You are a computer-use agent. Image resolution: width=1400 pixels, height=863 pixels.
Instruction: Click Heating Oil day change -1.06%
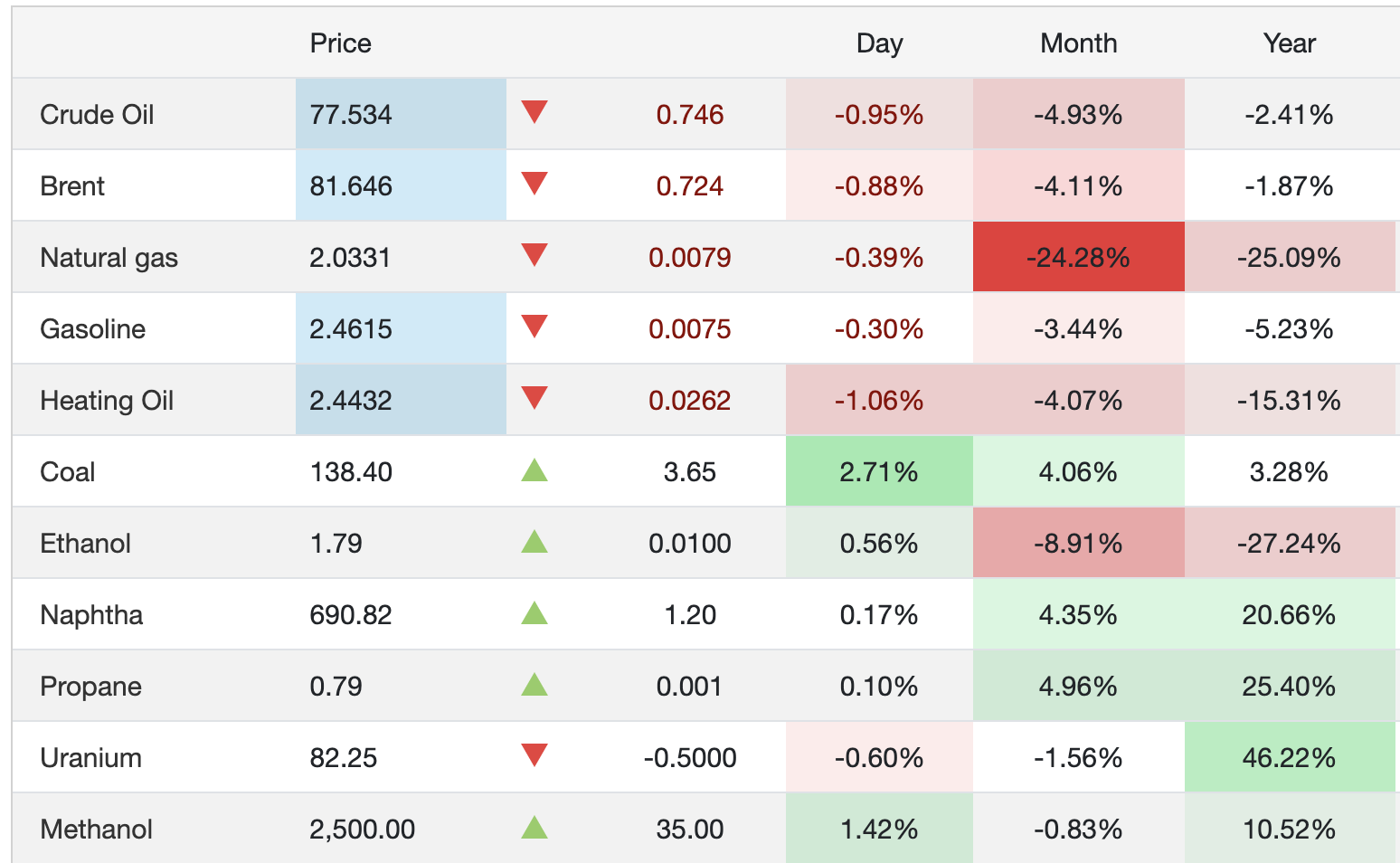coord(879,401)
